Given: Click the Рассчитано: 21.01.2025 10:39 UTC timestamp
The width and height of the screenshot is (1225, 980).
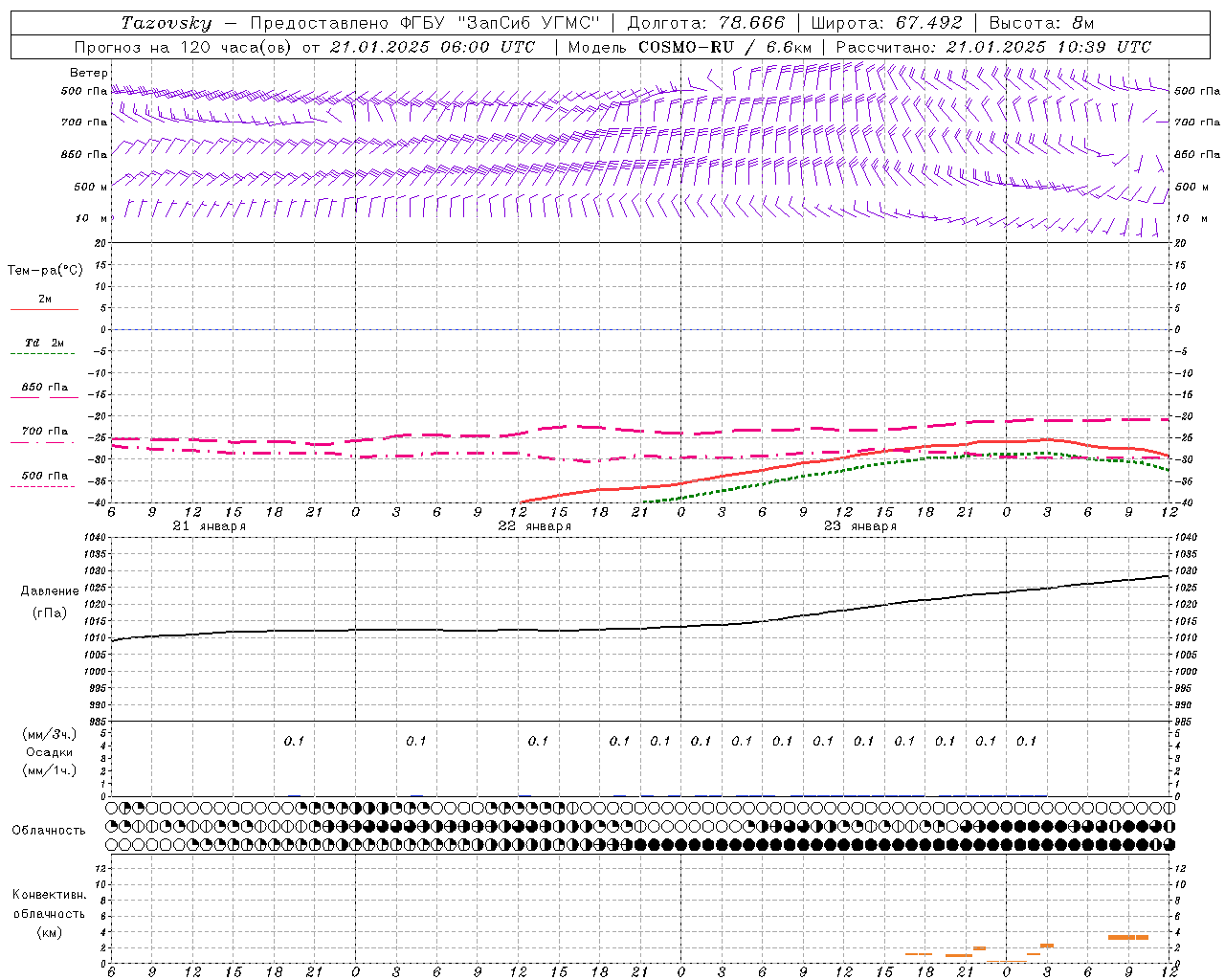Looking at the screenshot, I should pos(993,47).
